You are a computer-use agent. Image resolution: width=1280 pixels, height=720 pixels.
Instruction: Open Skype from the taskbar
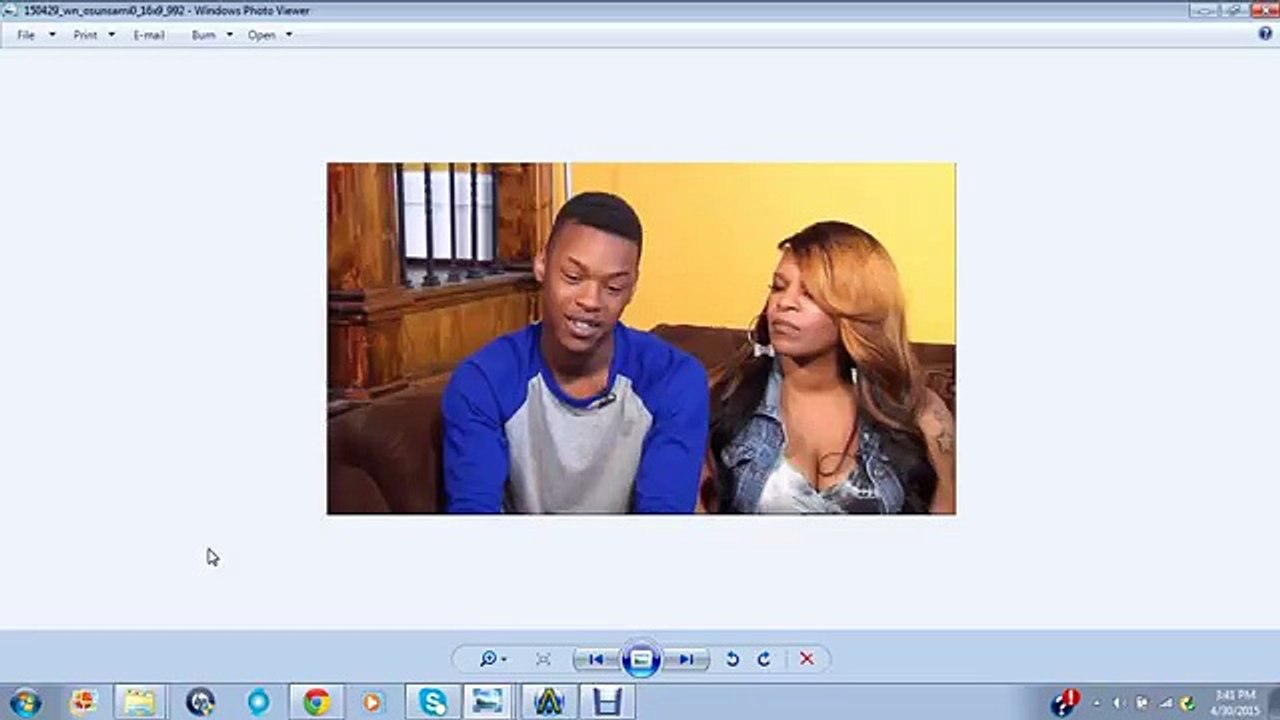(x=433, y=702)
